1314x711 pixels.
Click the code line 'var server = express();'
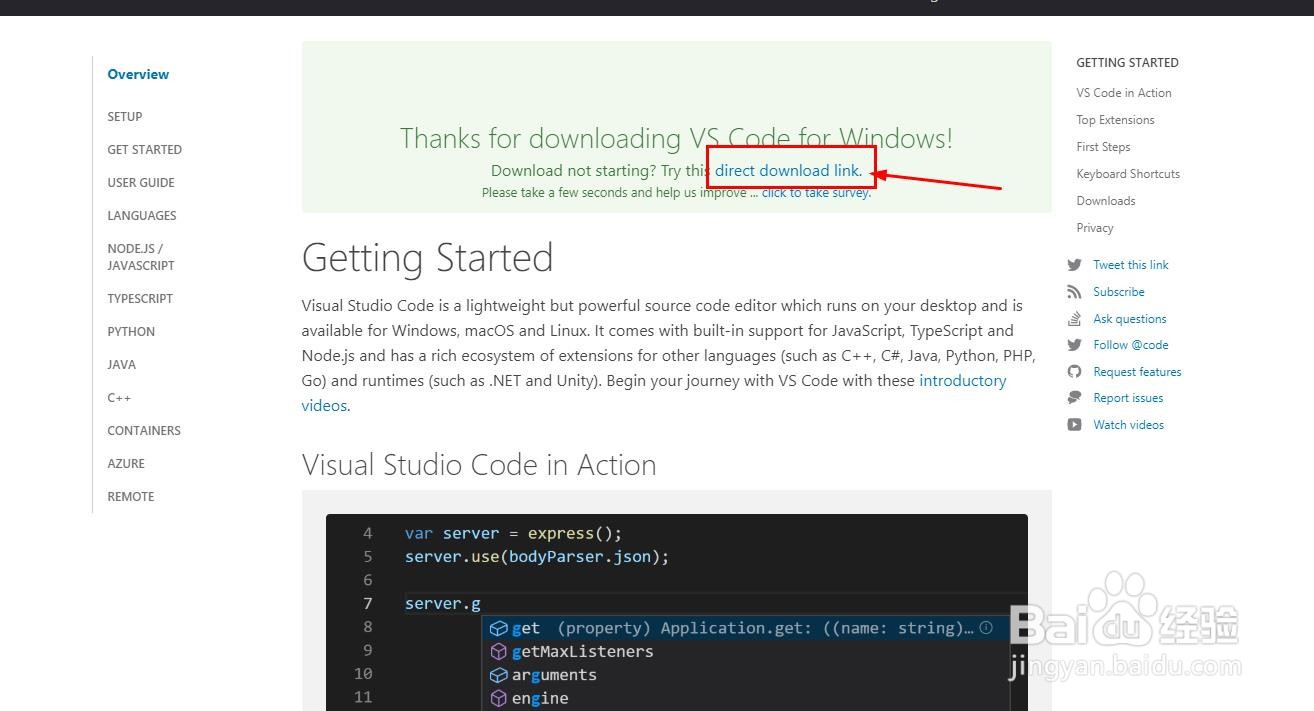[513, 534]
